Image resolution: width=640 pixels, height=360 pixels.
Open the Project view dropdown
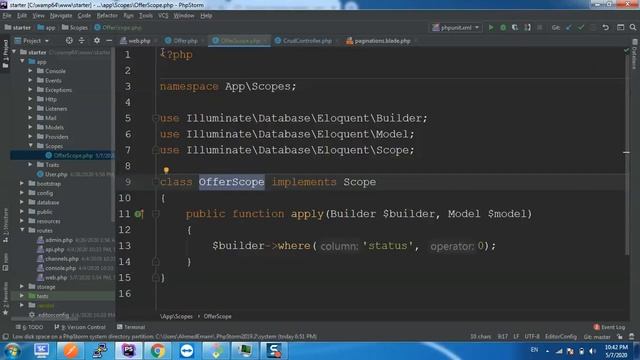tap(32, 40)
